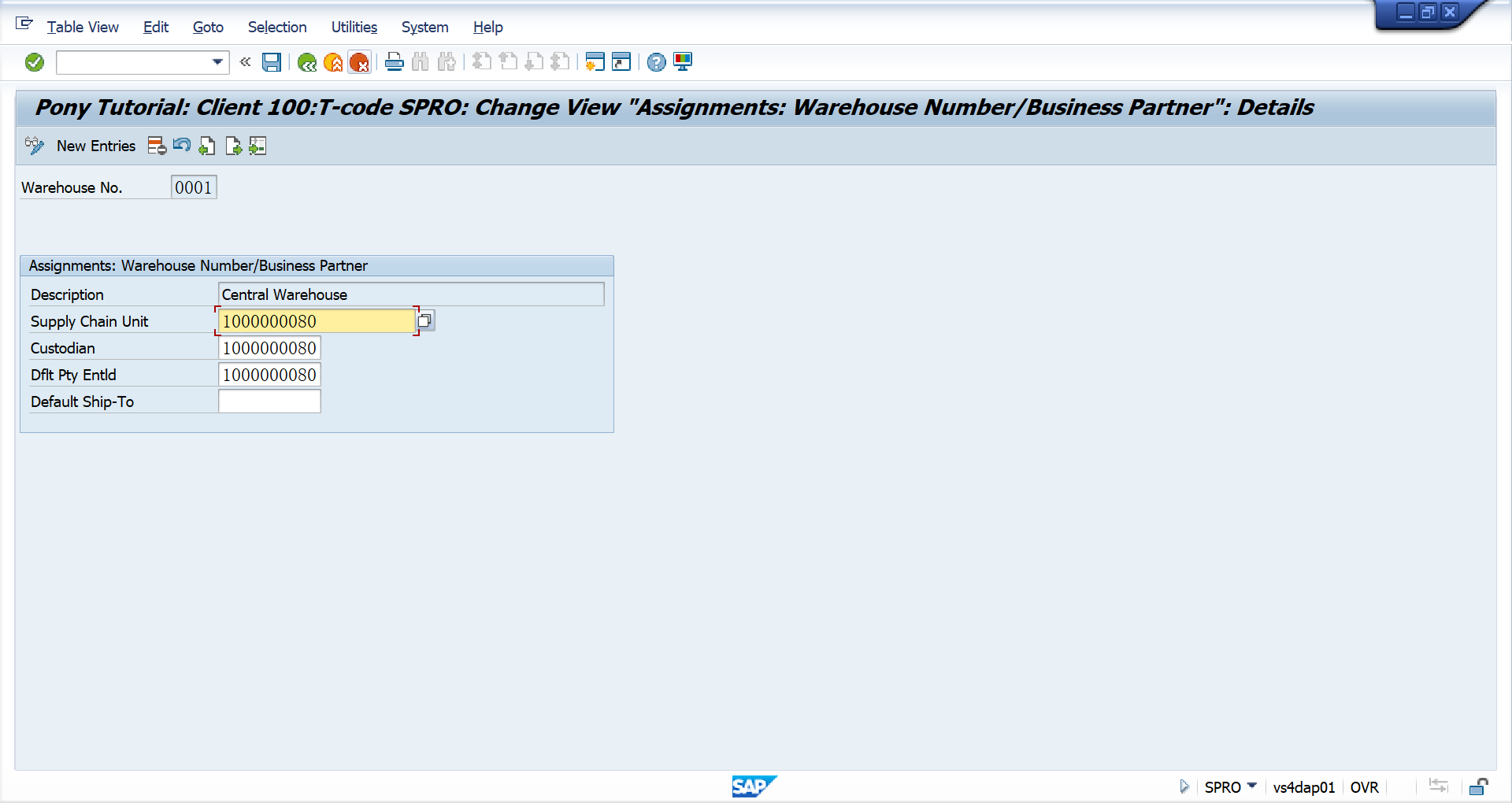Click the Find (binoculars) icon

click(420, 62)
